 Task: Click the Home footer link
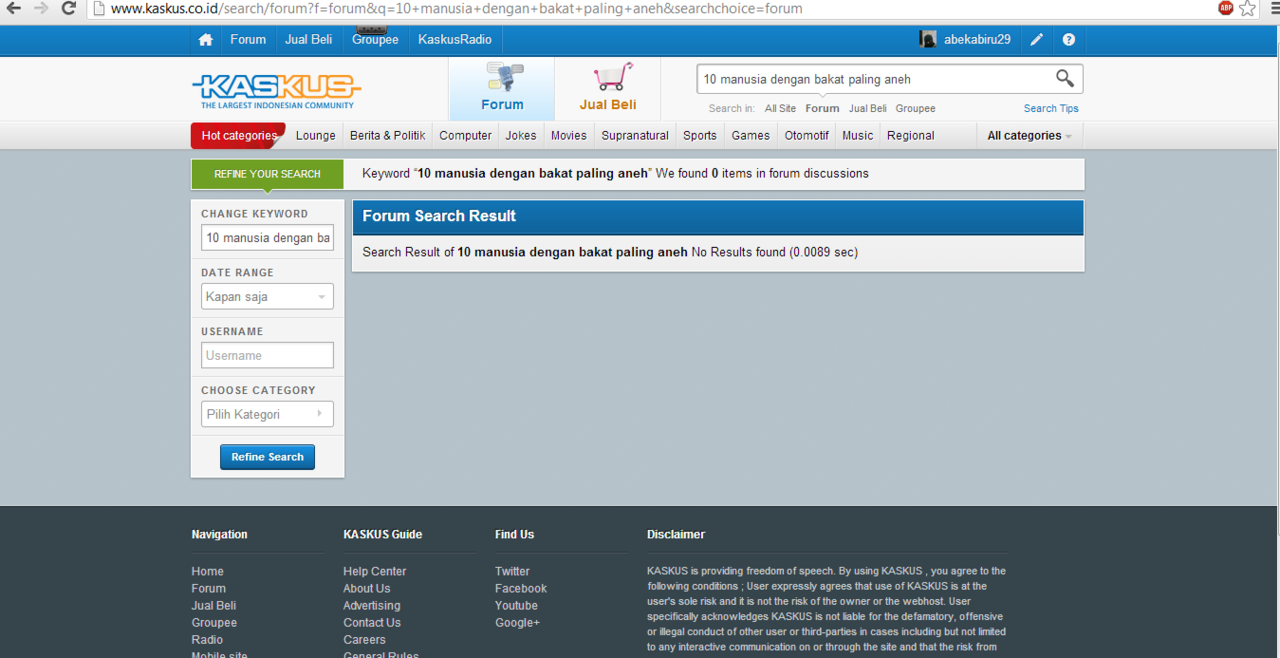tap(208, 572)
